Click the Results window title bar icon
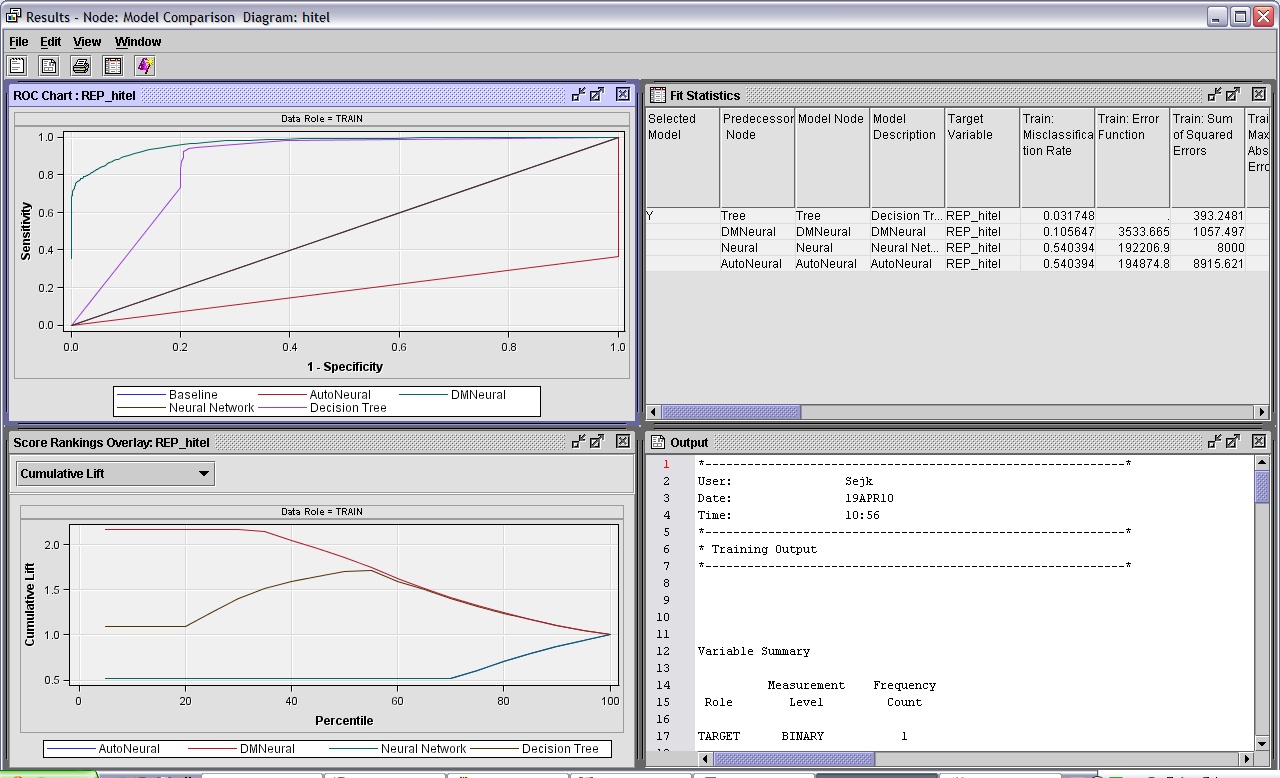 [x=13, y=16]
